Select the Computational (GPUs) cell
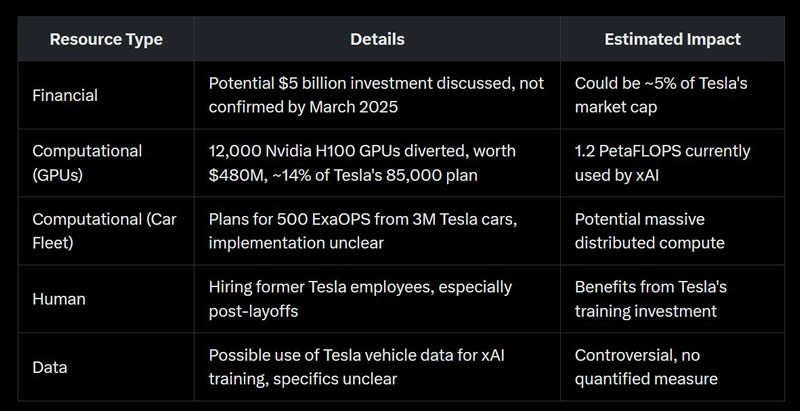 (87, 163)
